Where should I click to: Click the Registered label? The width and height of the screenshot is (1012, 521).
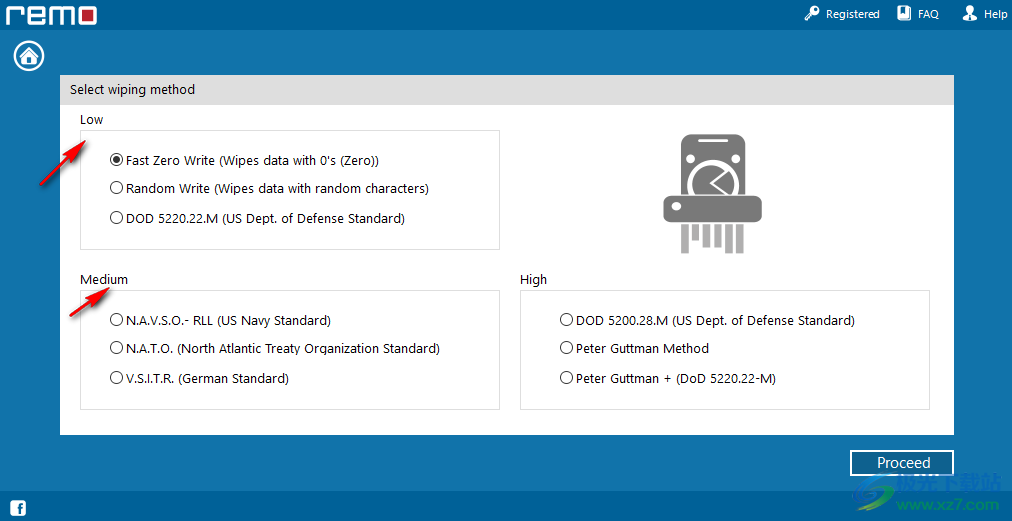(x=853, y=14)
